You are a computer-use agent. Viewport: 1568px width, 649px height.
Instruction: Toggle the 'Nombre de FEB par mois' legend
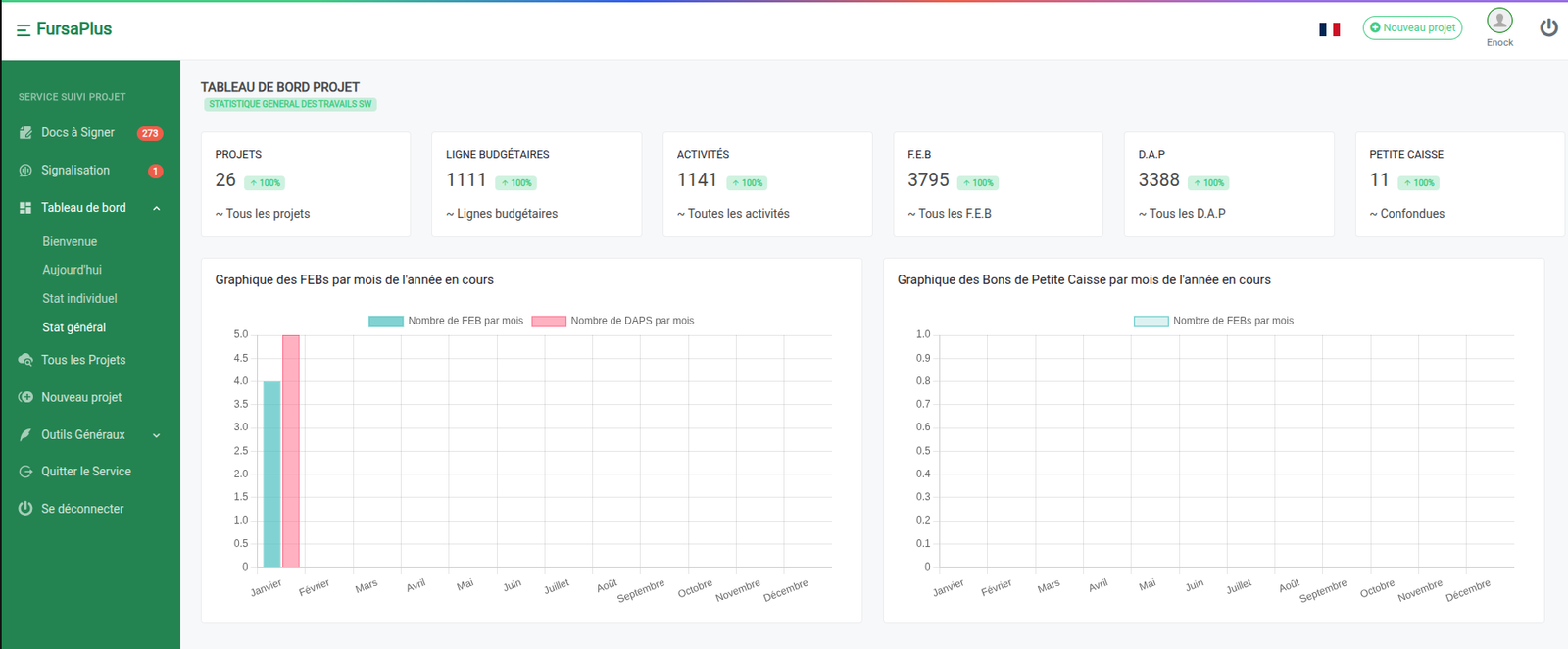tap(446, 321)
